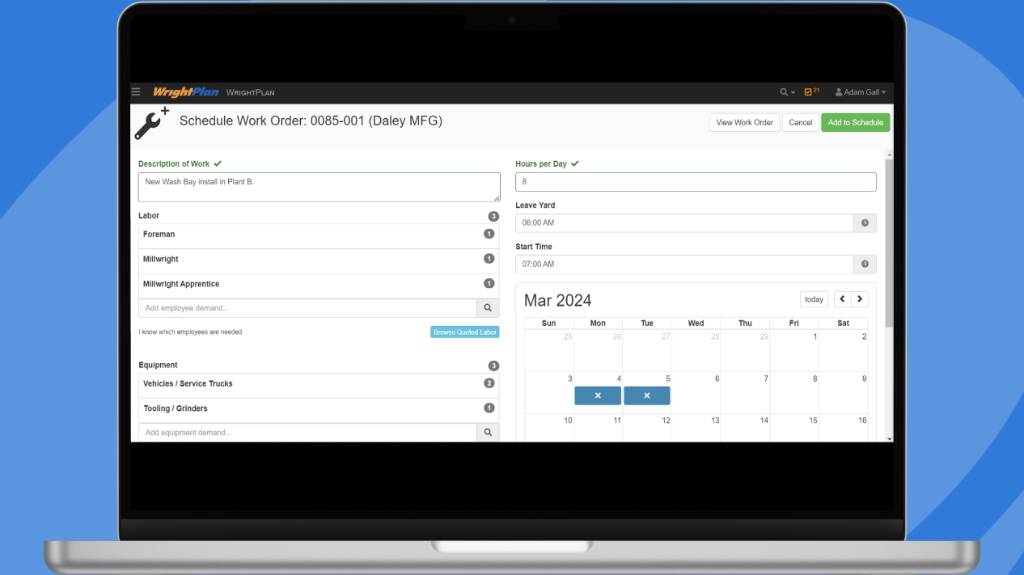Open the hamburger navigation menu
This screenshot has height=575, width=1024.
136,92
